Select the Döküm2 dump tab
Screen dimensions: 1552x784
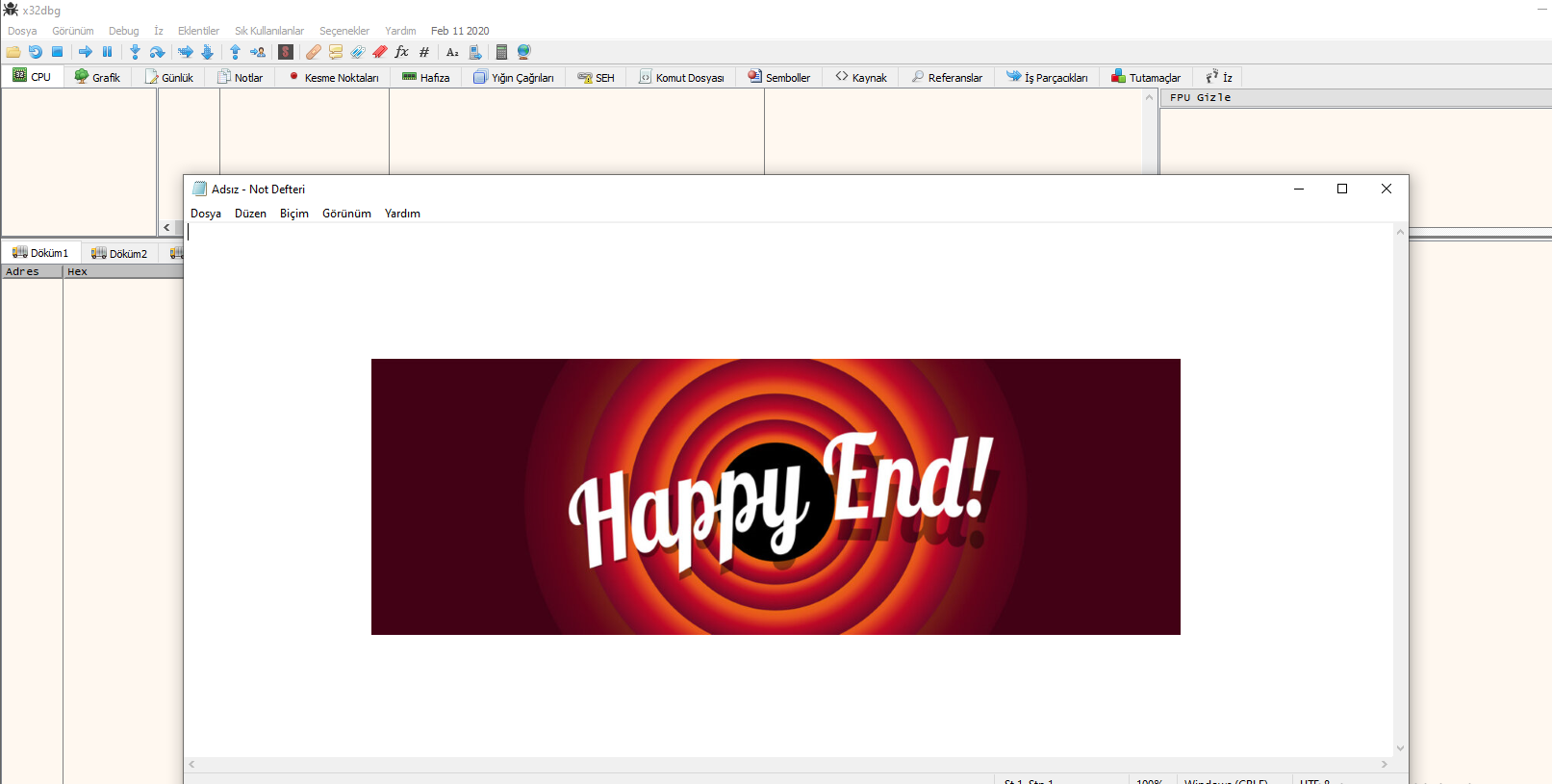pyautogui.click(x=120, y=253)
